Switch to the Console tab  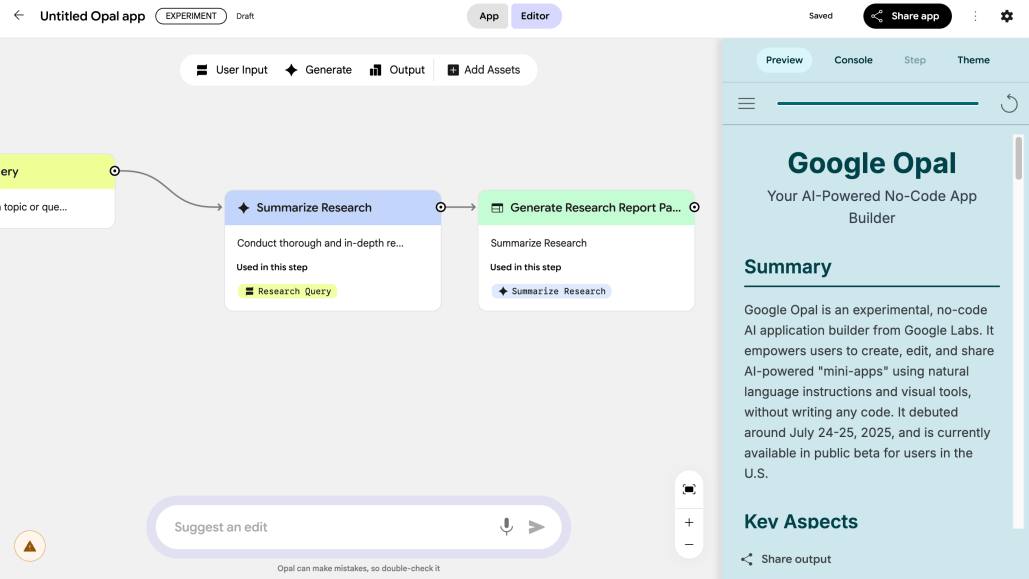click(853, 59)
